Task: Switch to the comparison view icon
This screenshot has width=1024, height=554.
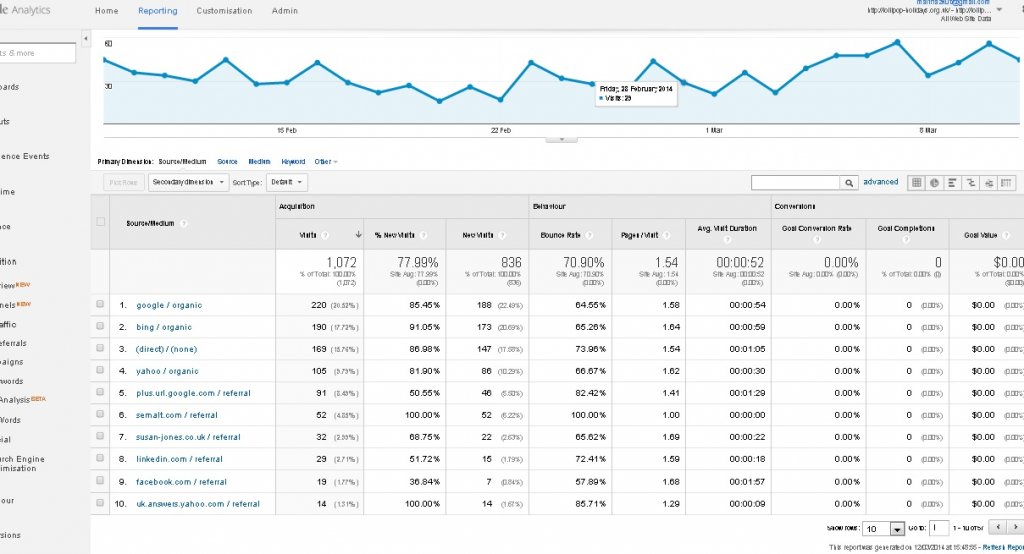Action: [970, 183]
